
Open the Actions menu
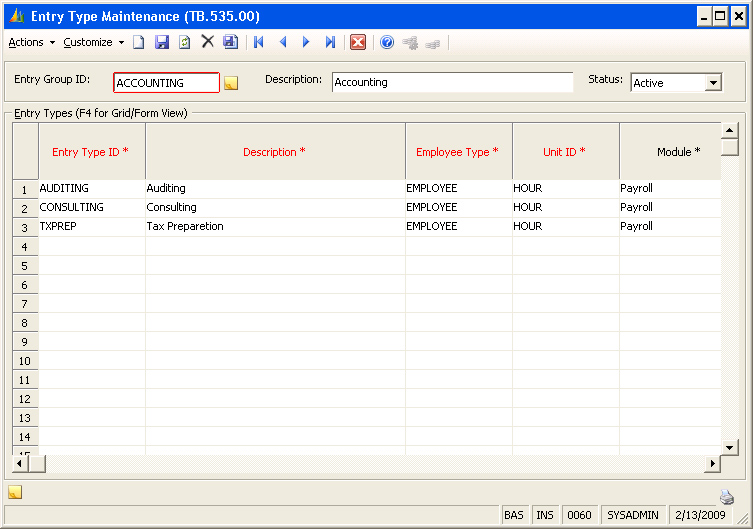[26, 42]
